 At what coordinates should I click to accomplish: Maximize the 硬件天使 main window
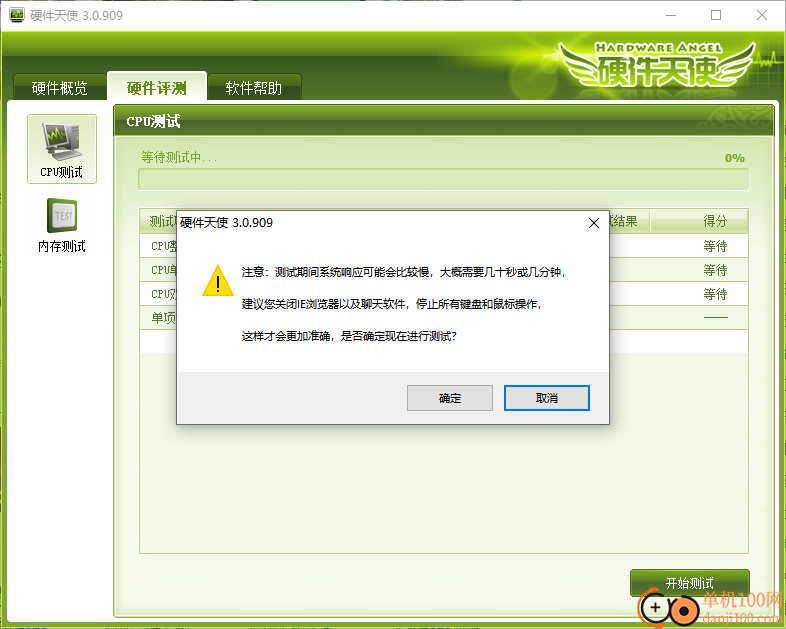[x=716, y=15]
